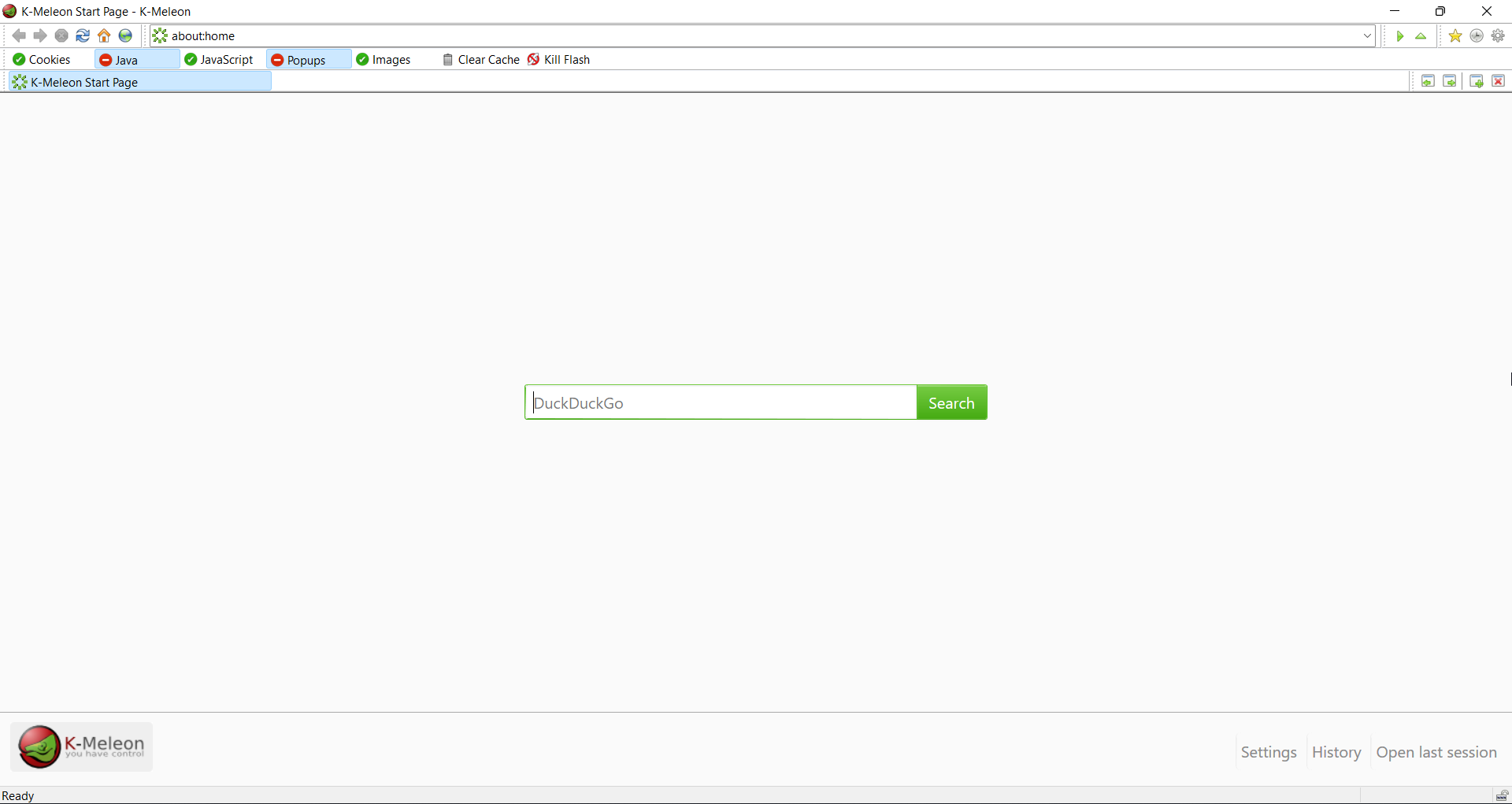Toggle Popups blocking
This screenshot has height=804, width=1512.
point(299,60)
